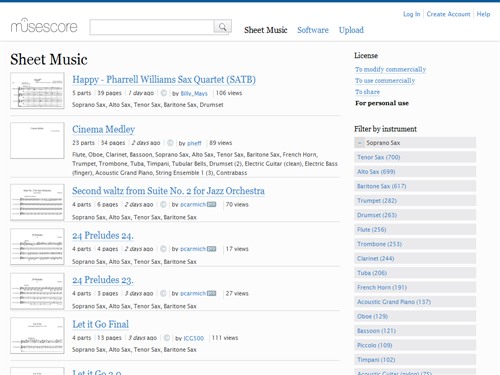This screenshot has height=375, width=500.
Task: View pcarmich profile on Second waltz row
Action: point(193,204)
